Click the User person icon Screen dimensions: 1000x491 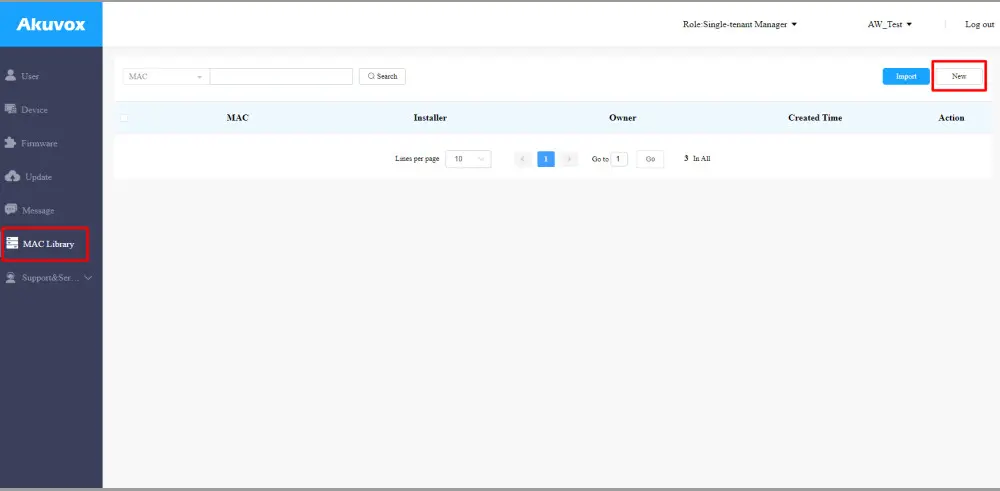10,75
